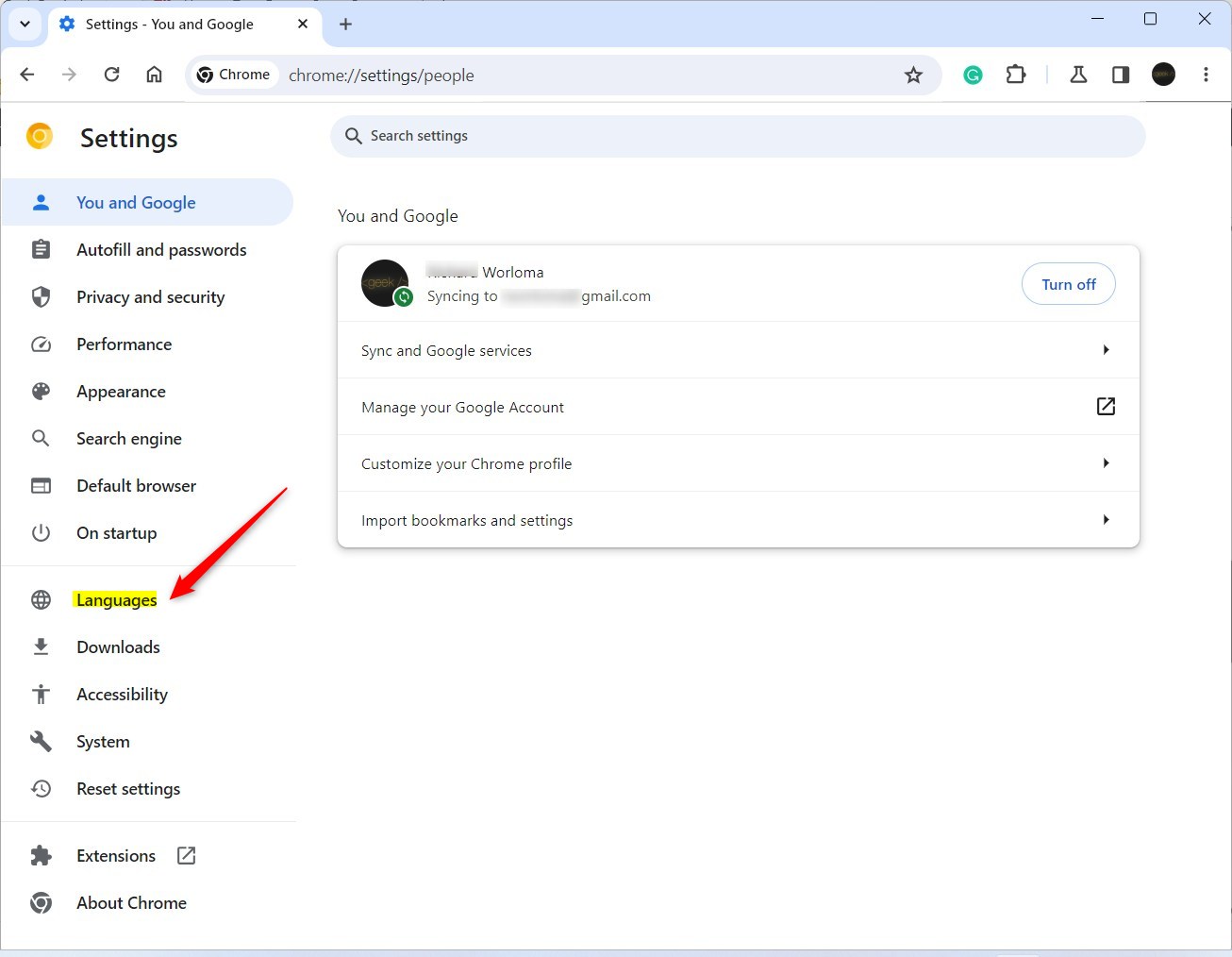The image size is (1232, 957).
Task: Select the Languages globe icon
Action: 41,599
